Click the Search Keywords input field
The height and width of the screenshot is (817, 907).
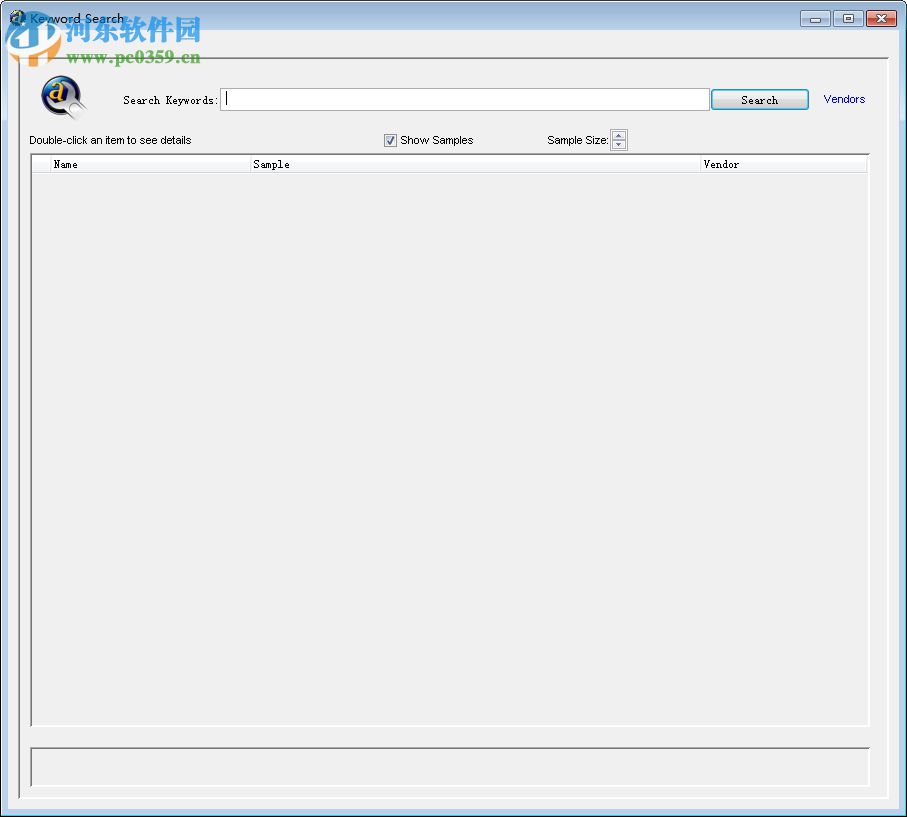464,100
